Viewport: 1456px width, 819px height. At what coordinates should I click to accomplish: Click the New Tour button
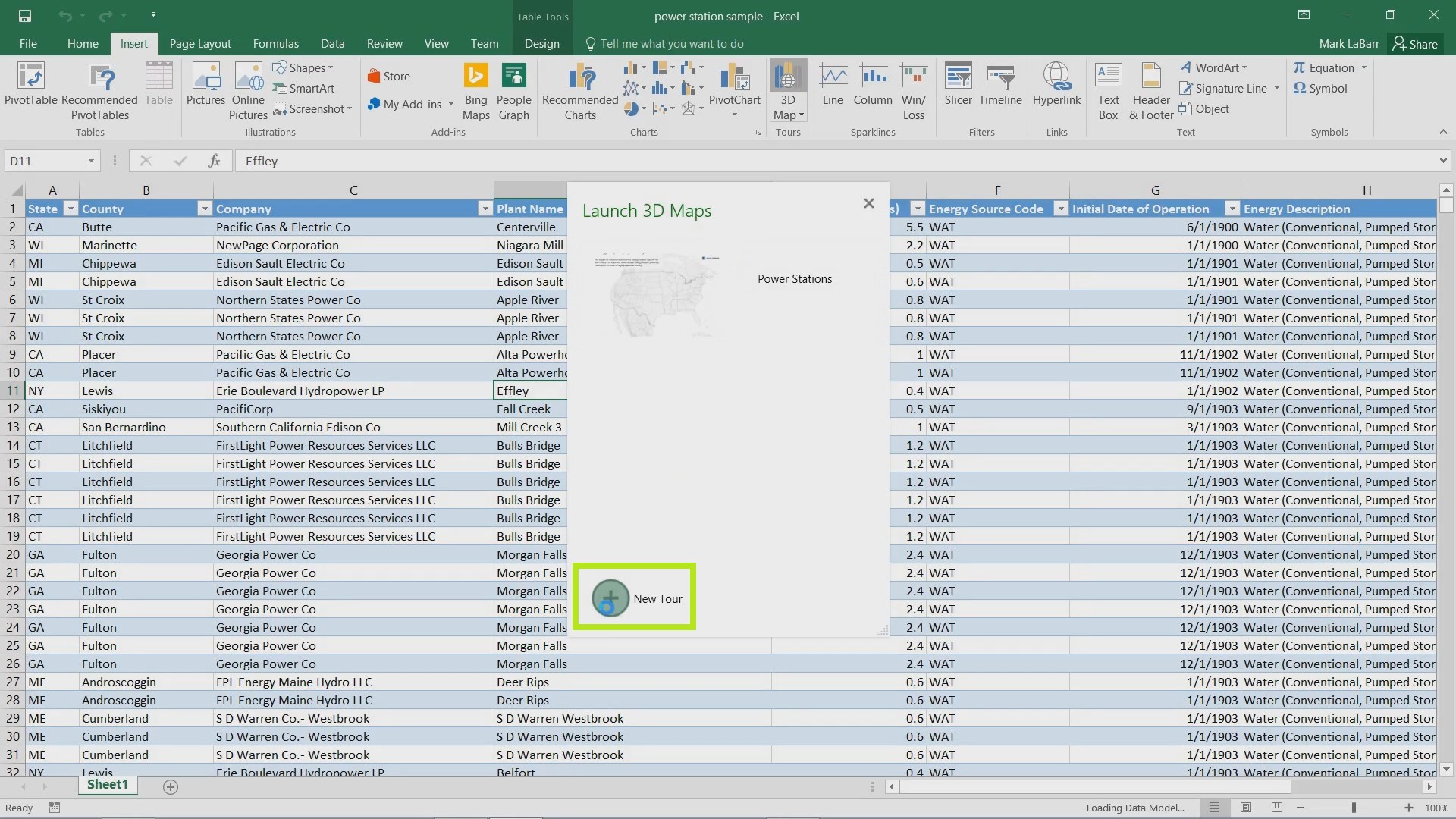pyautogui.click(x=637, y=598)
